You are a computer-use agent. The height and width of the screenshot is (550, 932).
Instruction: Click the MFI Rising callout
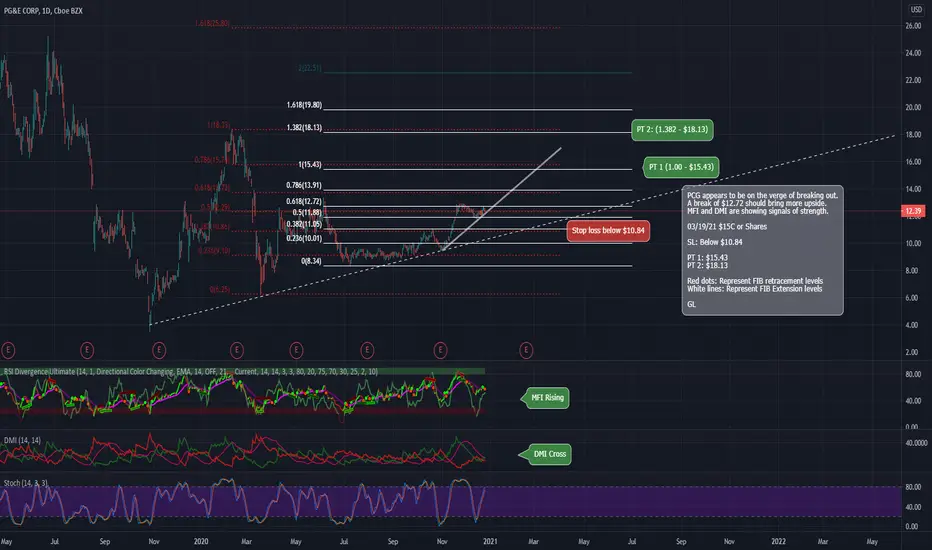tap(545, 398)
